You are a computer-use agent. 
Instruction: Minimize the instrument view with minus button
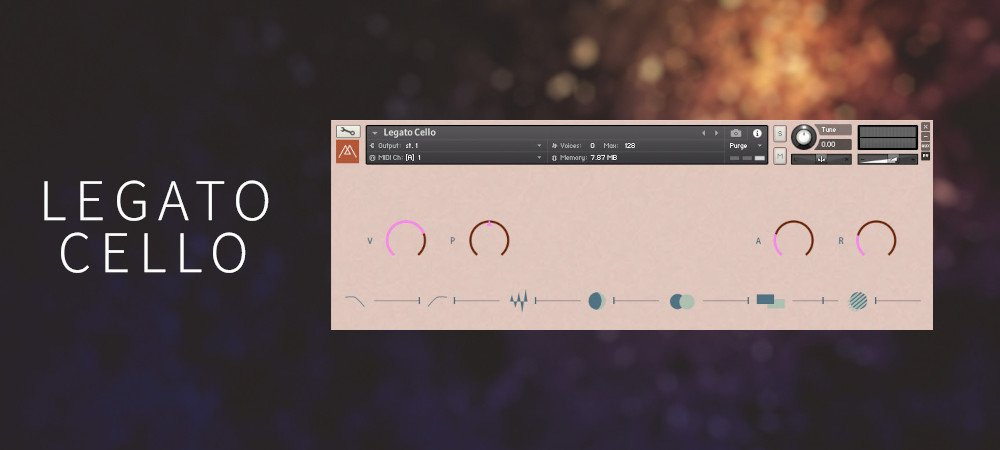click(x=925, y=136)
